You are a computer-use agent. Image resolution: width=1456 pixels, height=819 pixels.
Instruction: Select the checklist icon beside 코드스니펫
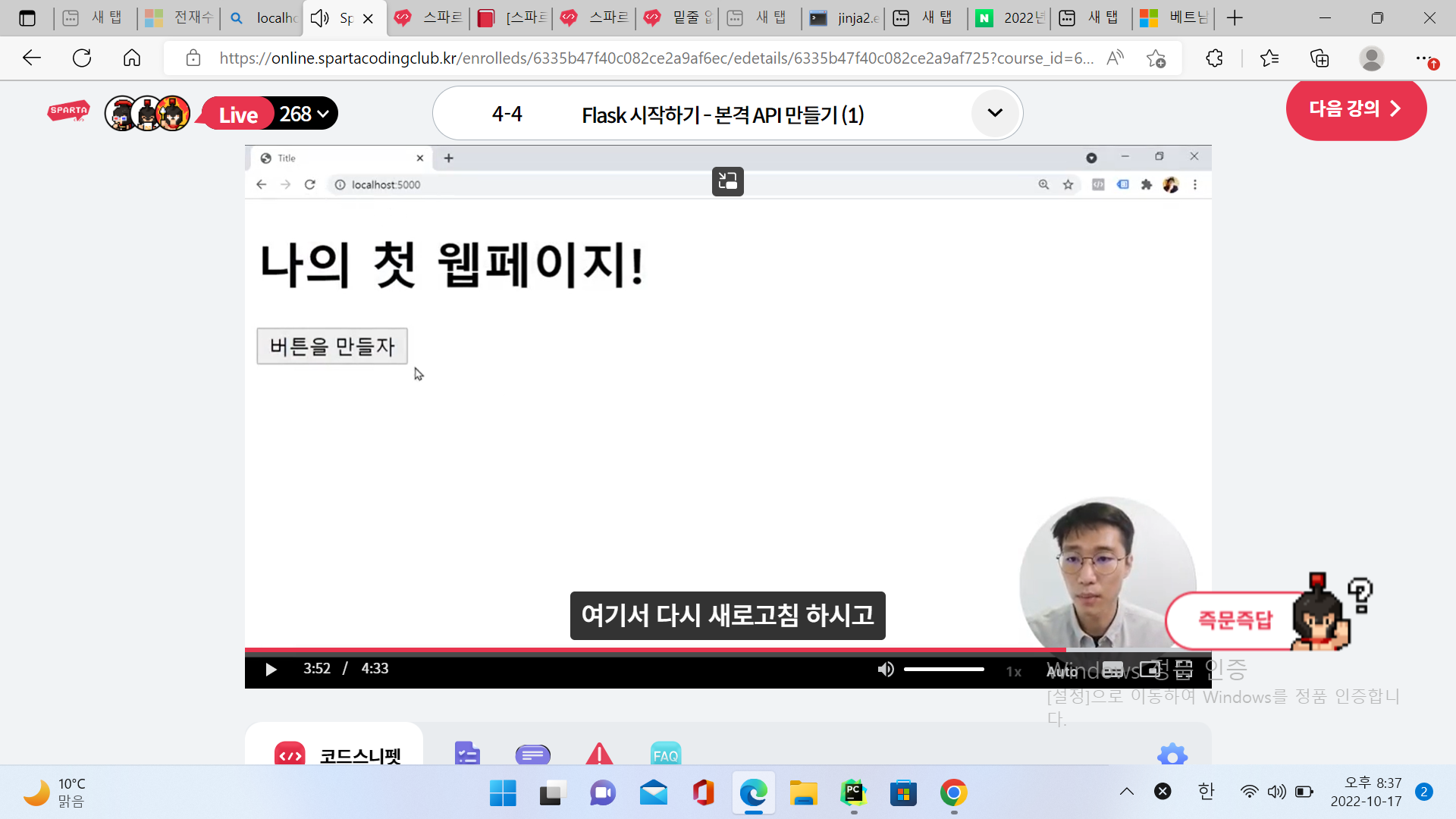coord(467,753)
